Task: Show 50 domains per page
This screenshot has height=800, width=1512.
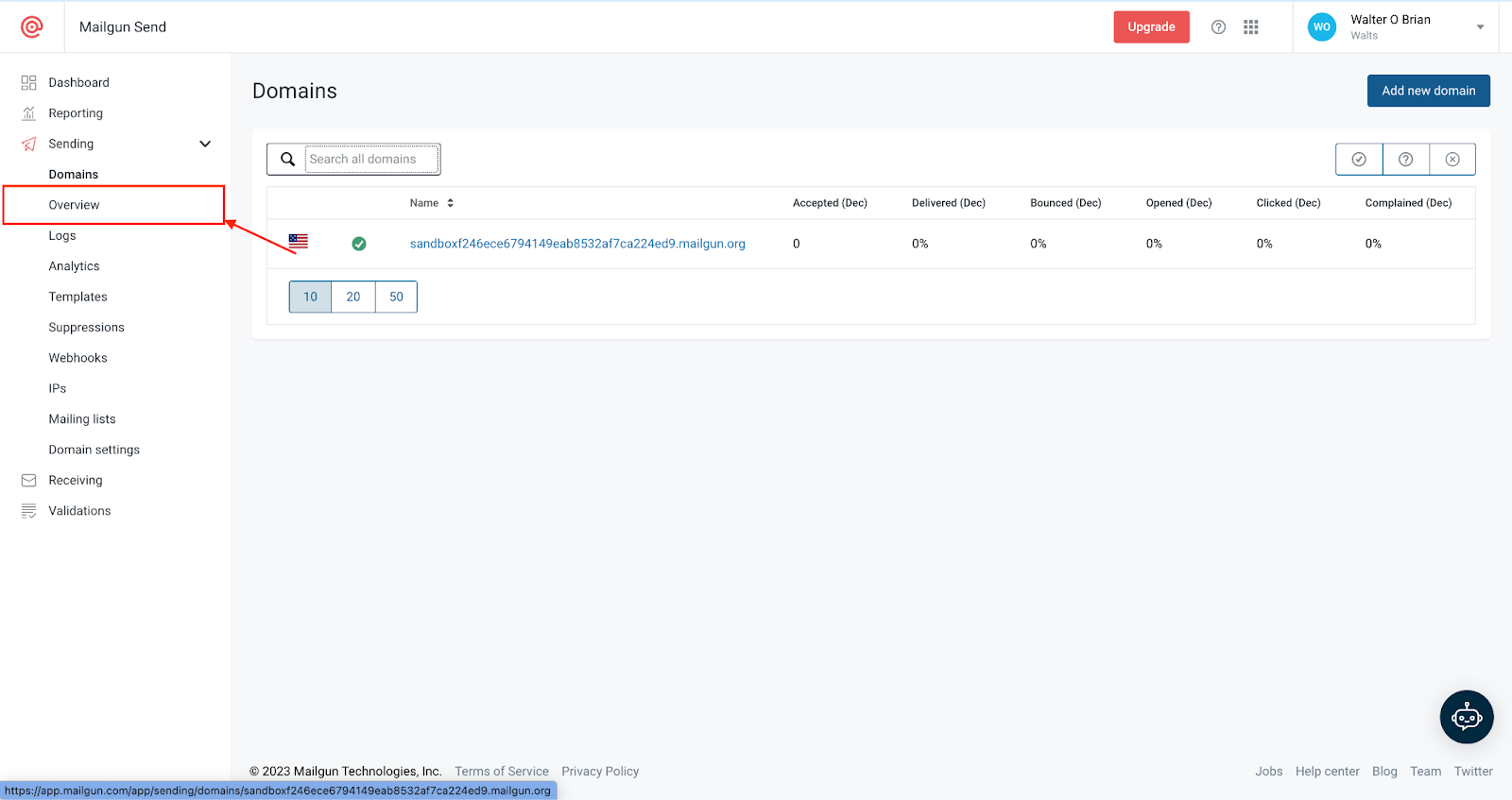Action: pos(397,297)
